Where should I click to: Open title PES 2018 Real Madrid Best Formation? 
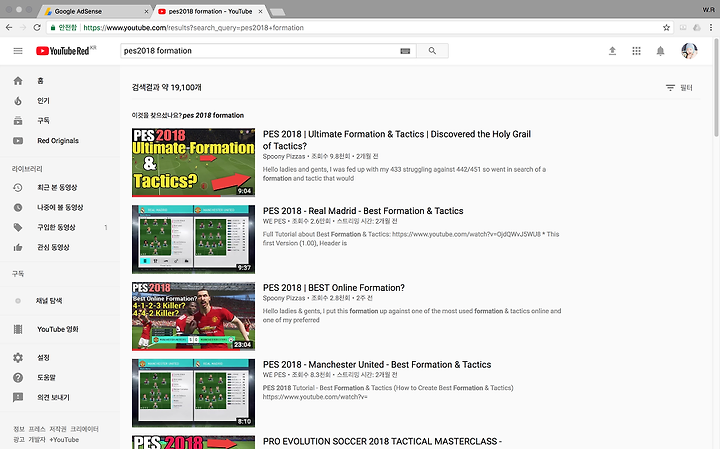[x=363, y=211]
